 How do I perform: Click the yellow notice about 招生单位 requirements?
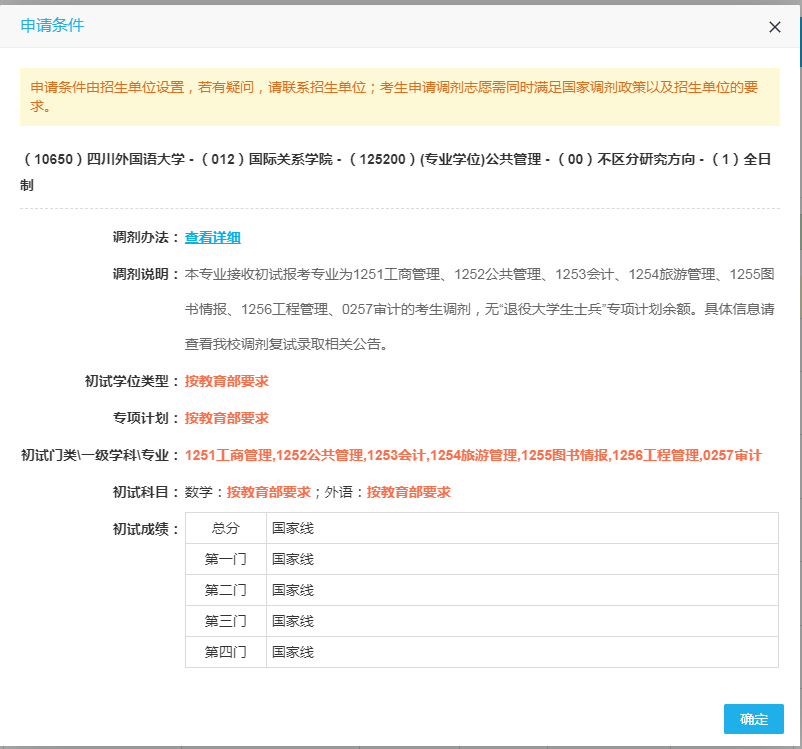(400, 97)
